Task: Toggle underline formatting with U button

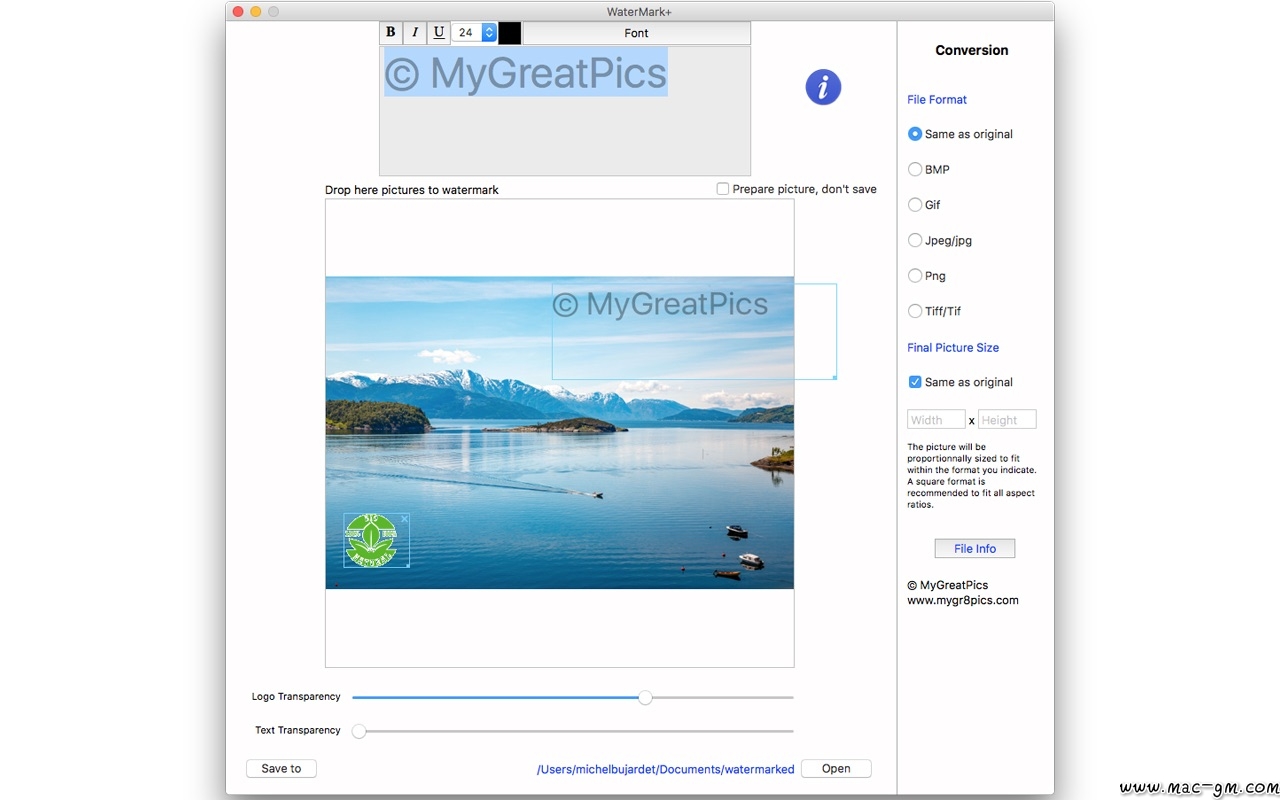Action: [439, 33]
